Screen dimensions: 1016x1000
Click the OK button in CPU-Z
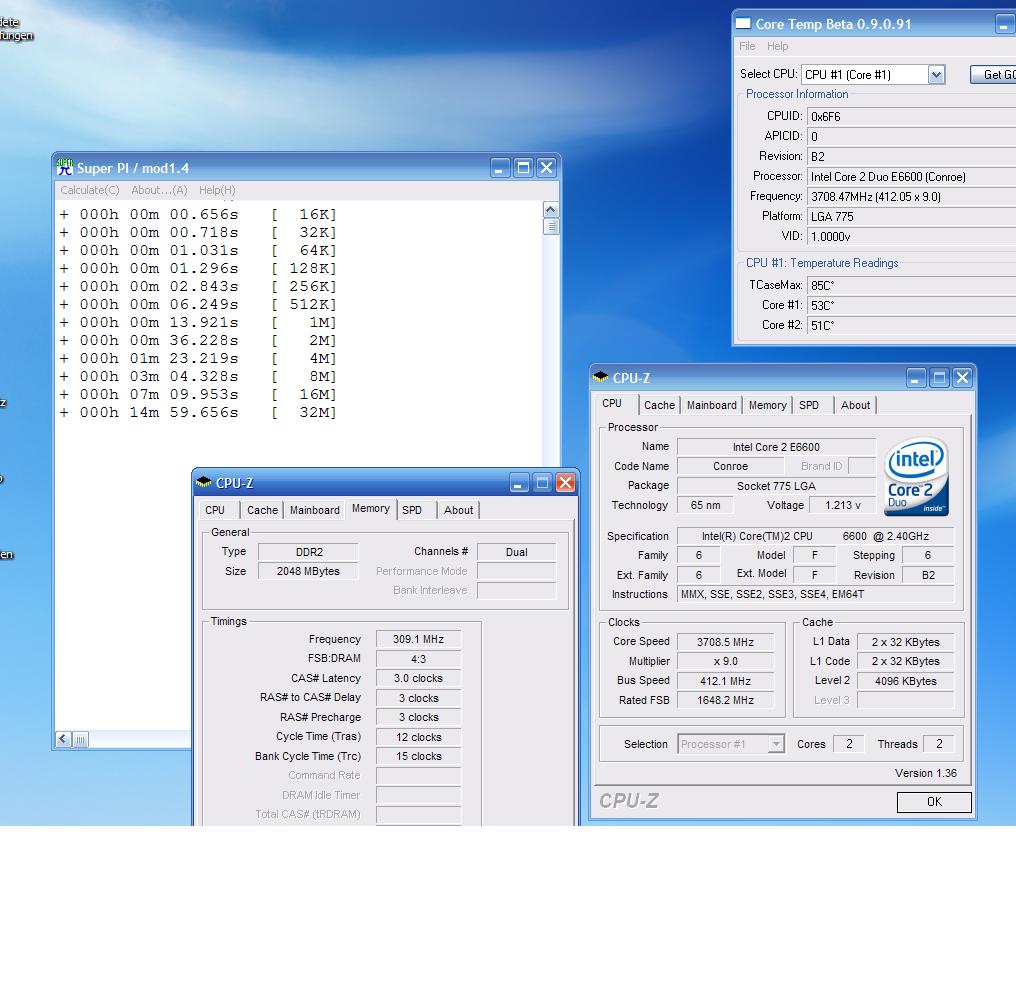pyautogui.click(x=934, y=802)
